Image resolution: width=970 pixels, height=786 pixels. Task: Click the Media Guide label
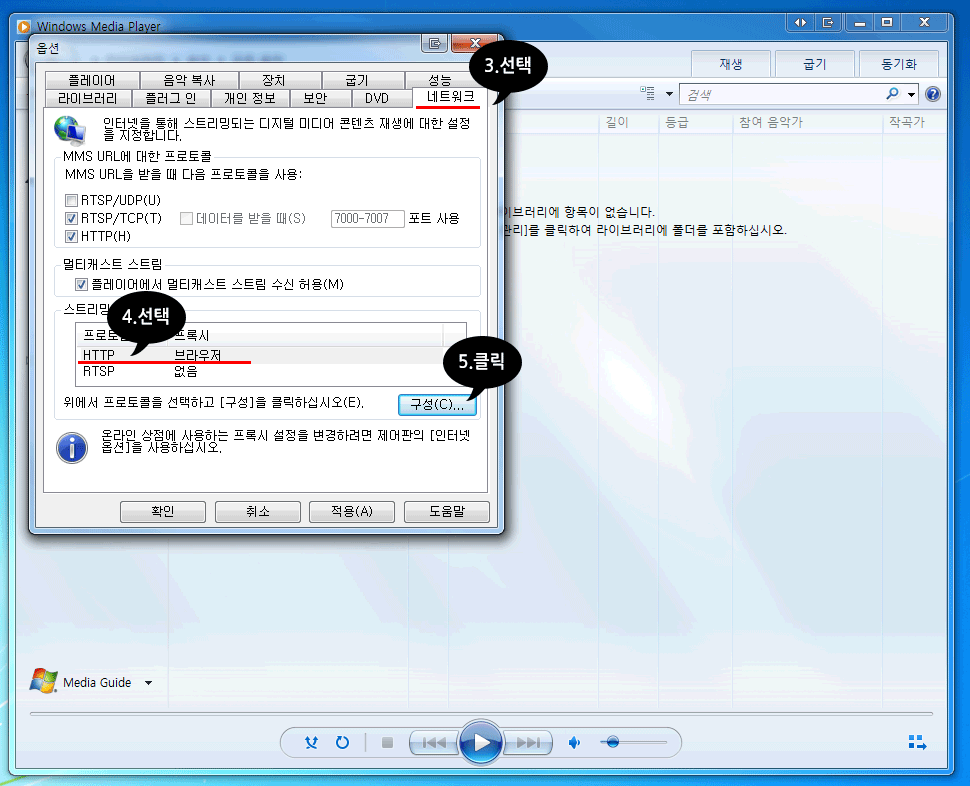point(97,683)
